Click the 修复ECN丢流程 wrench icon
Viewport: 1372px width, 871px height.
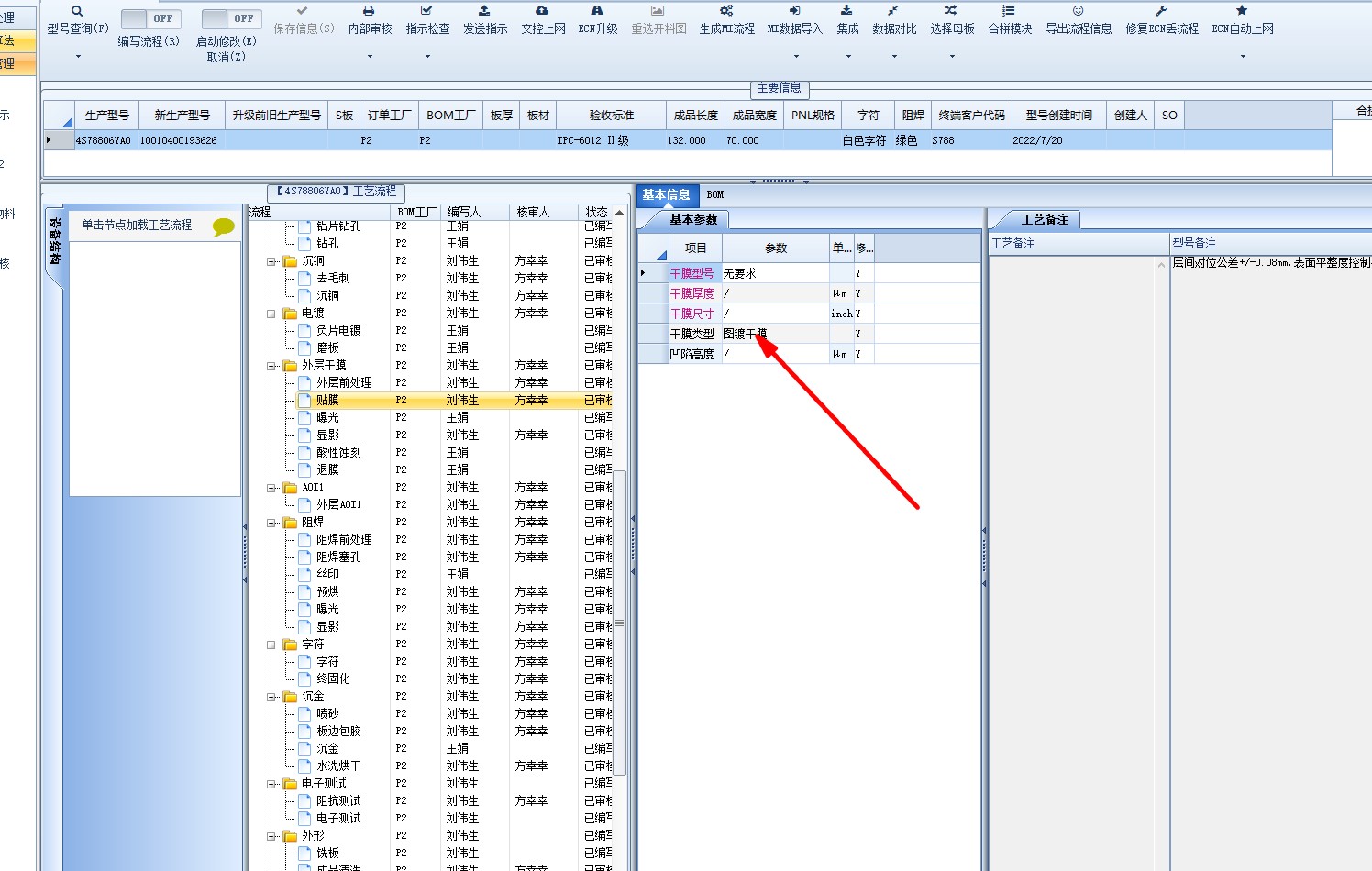point(1161,10)
